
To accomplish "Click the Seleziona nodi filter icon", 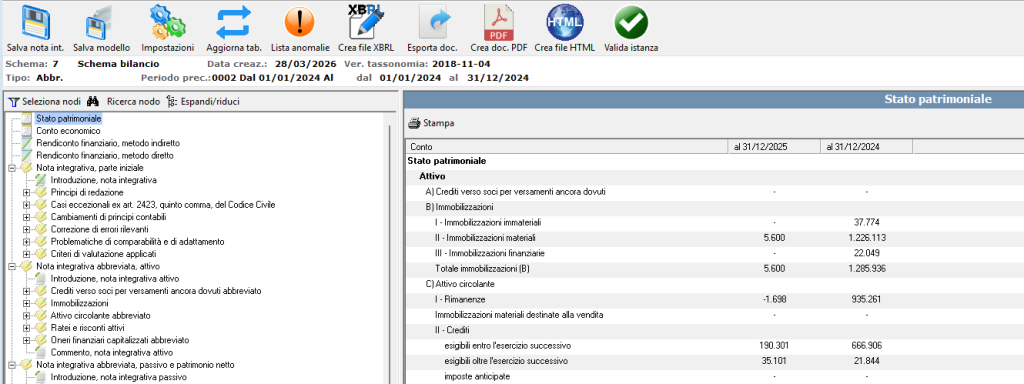I will tap(14, 102).
